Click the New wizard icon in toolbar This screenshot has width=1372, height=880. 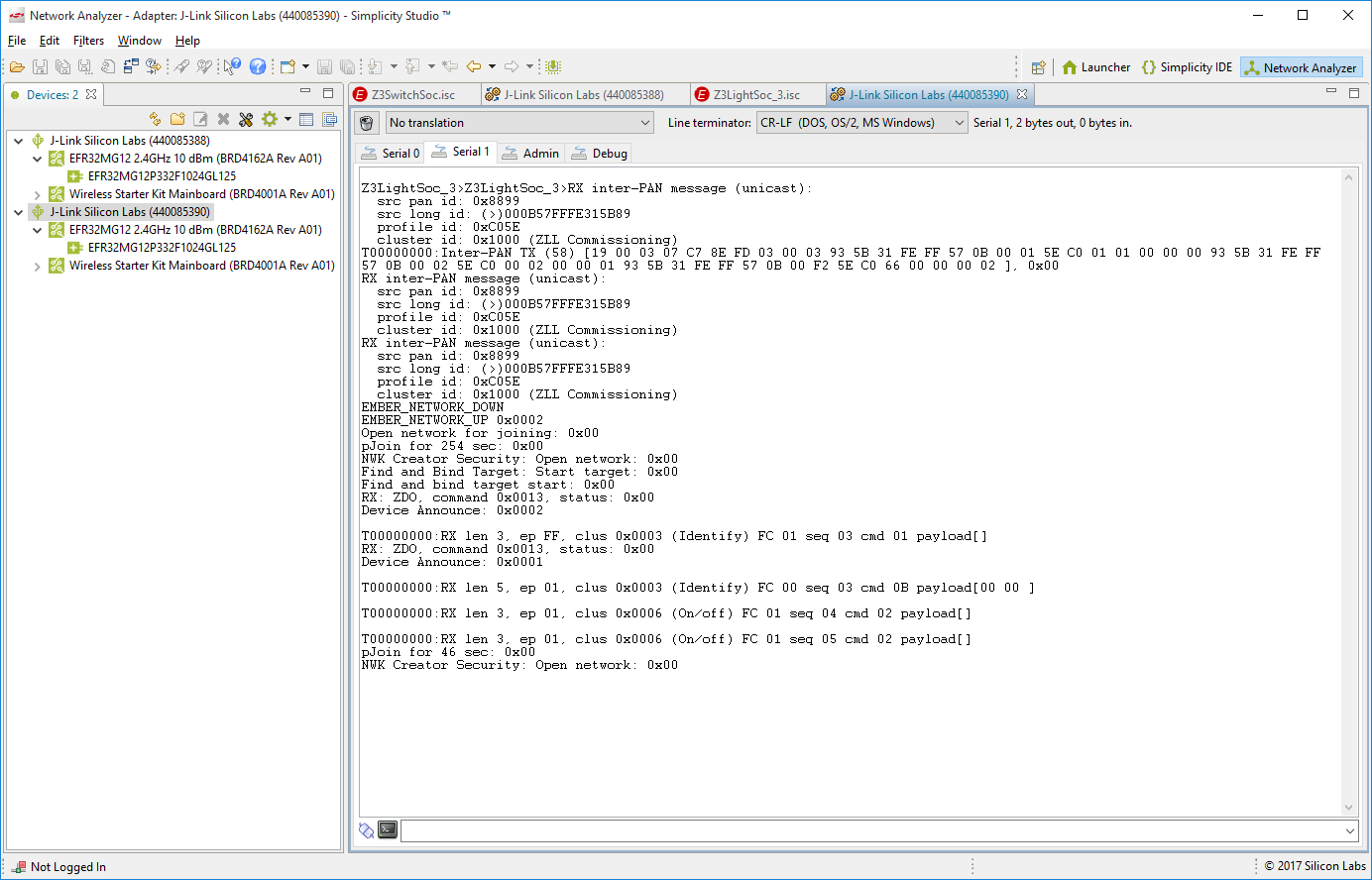[287, 66]
